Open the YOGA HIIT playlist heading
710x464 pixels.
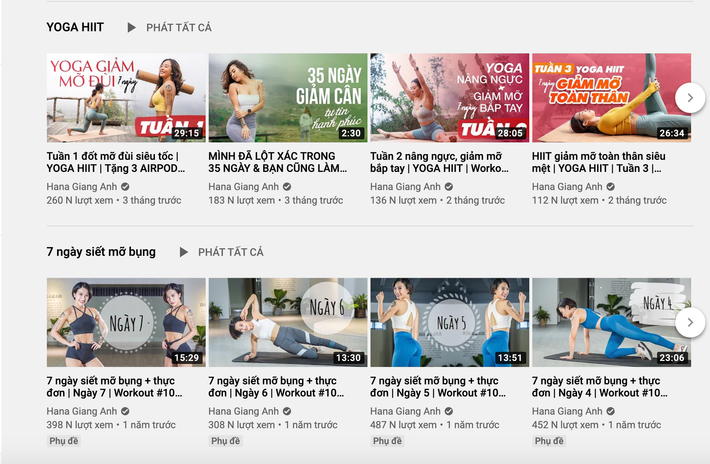(75, 27)
